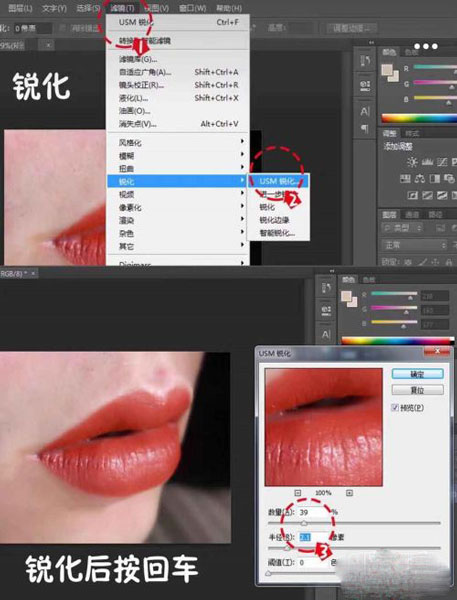Switch to the 样式 tab

(412, 133)
